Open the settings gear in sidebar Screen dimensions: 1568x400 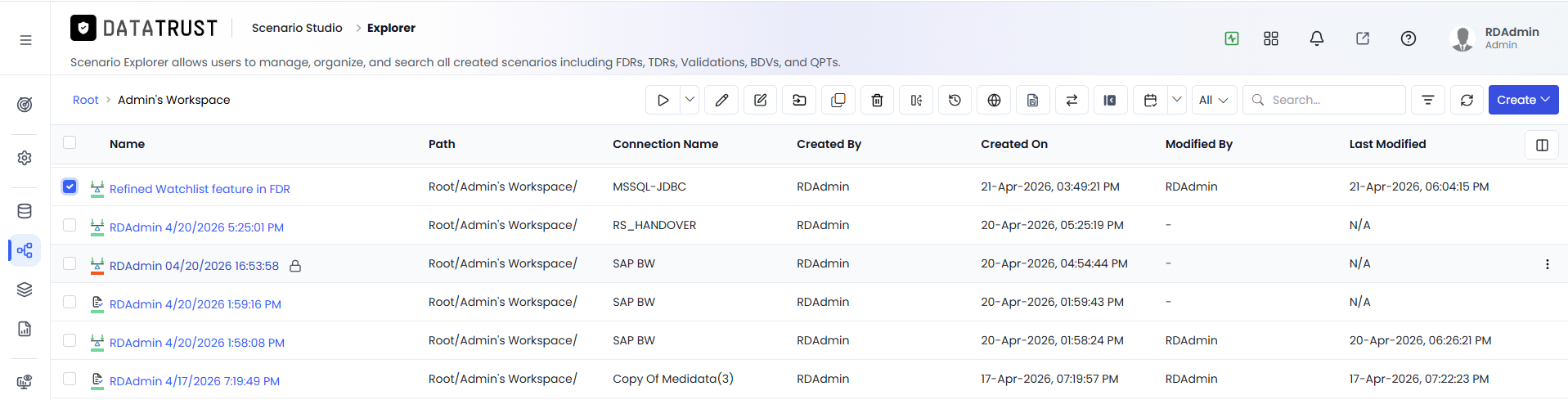[25, 158]
